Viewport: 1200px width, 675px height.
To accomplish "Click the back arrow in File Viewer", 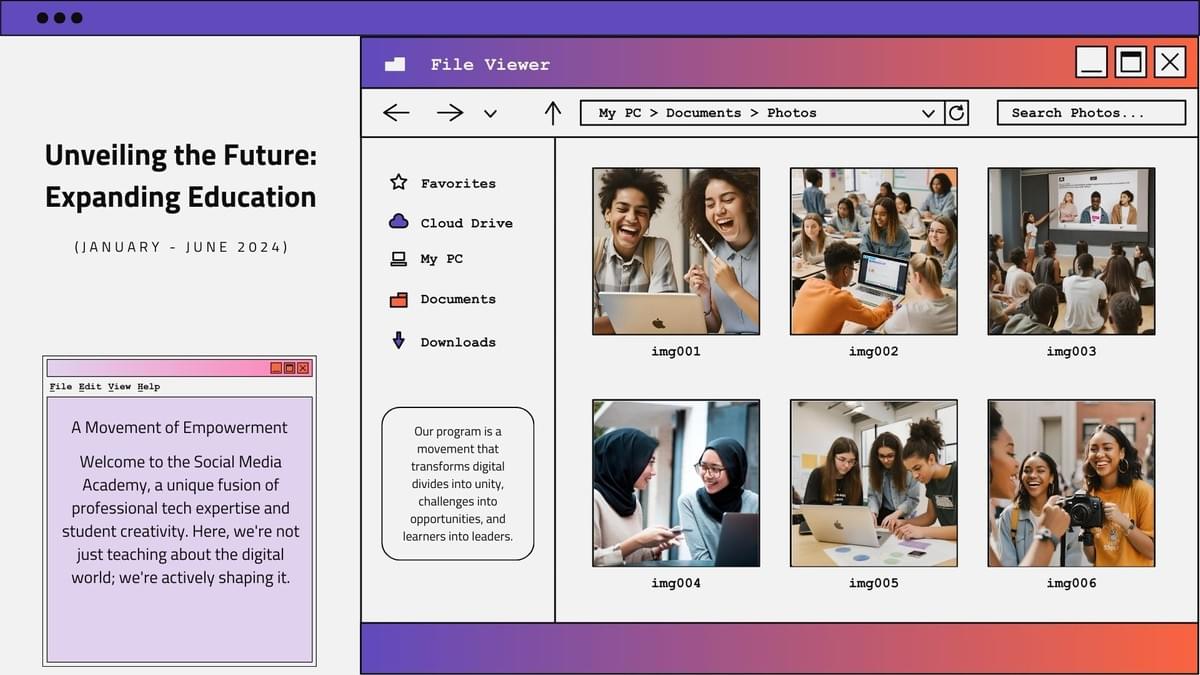I will click(396, 113).
